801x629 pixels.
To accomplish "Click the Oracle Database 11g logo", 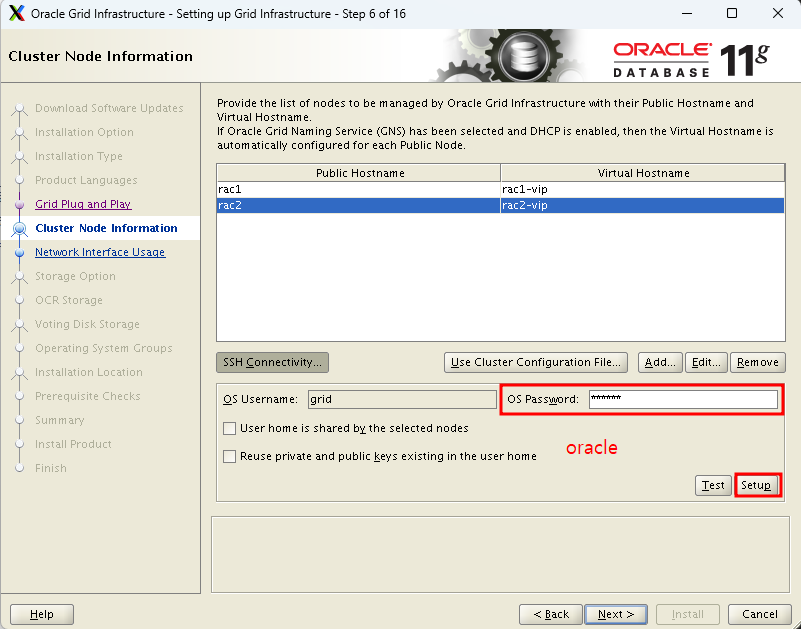I will (x=692, y=60).
